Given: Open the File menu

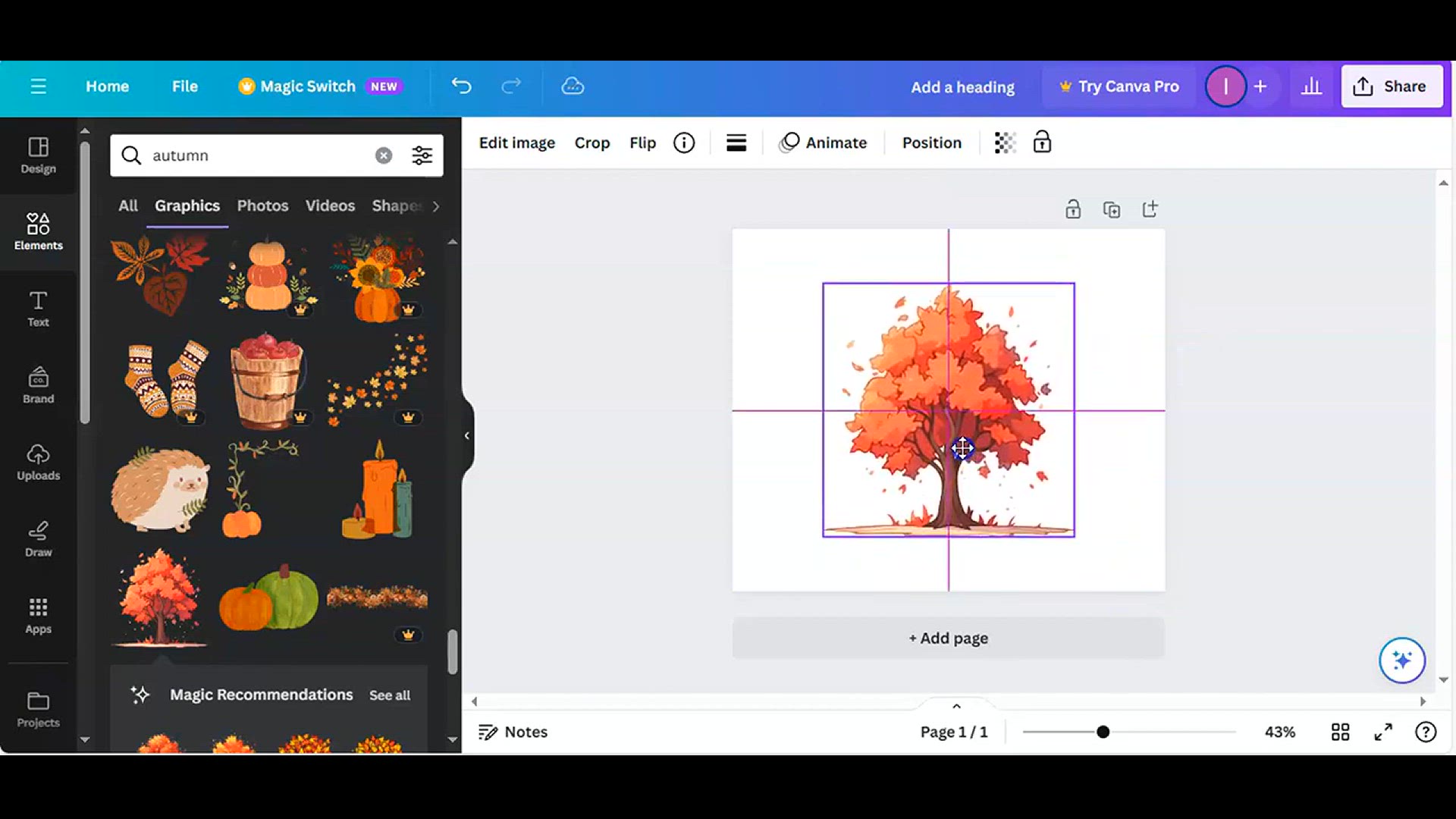Looking at the screenshot, I should tap(184, 86).
